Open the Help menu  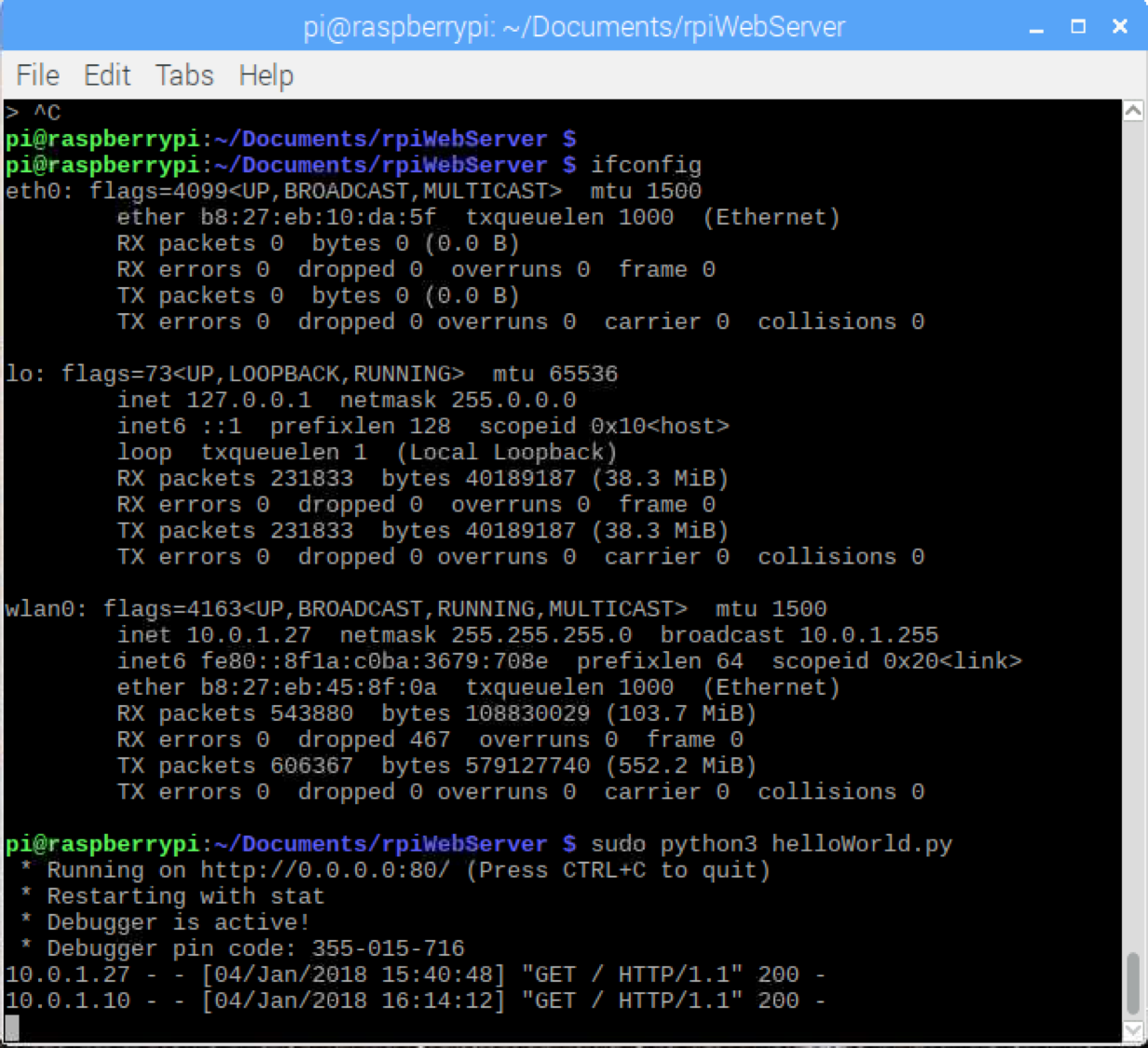point(266,75)
